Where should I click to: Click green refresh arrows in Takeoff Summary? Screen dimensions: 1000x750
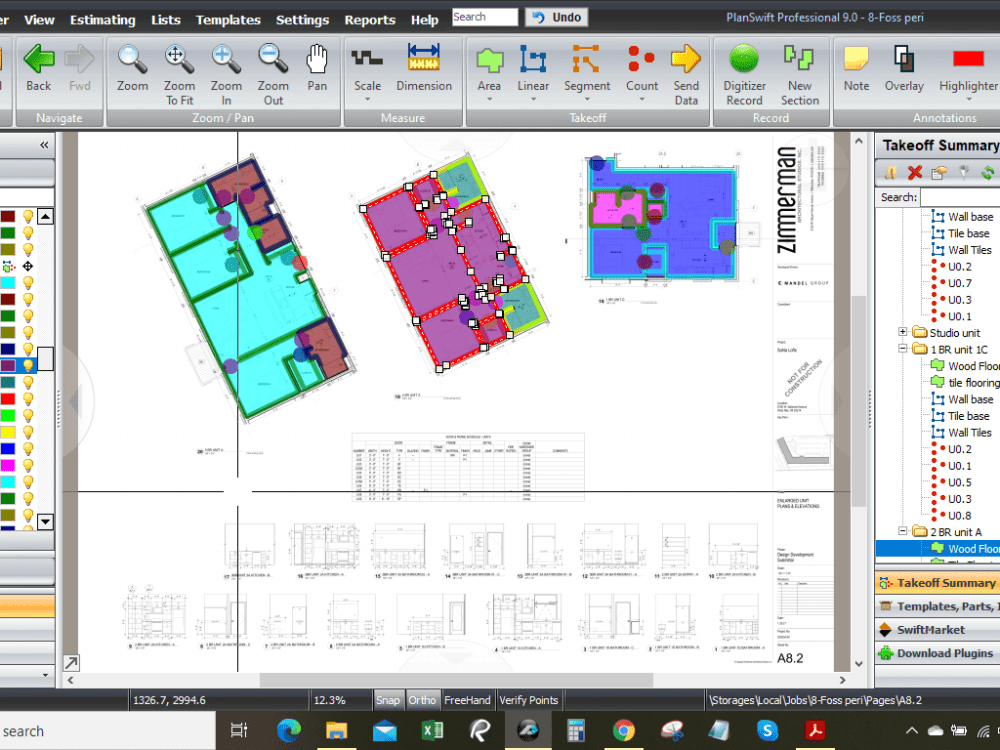point(988,172)
